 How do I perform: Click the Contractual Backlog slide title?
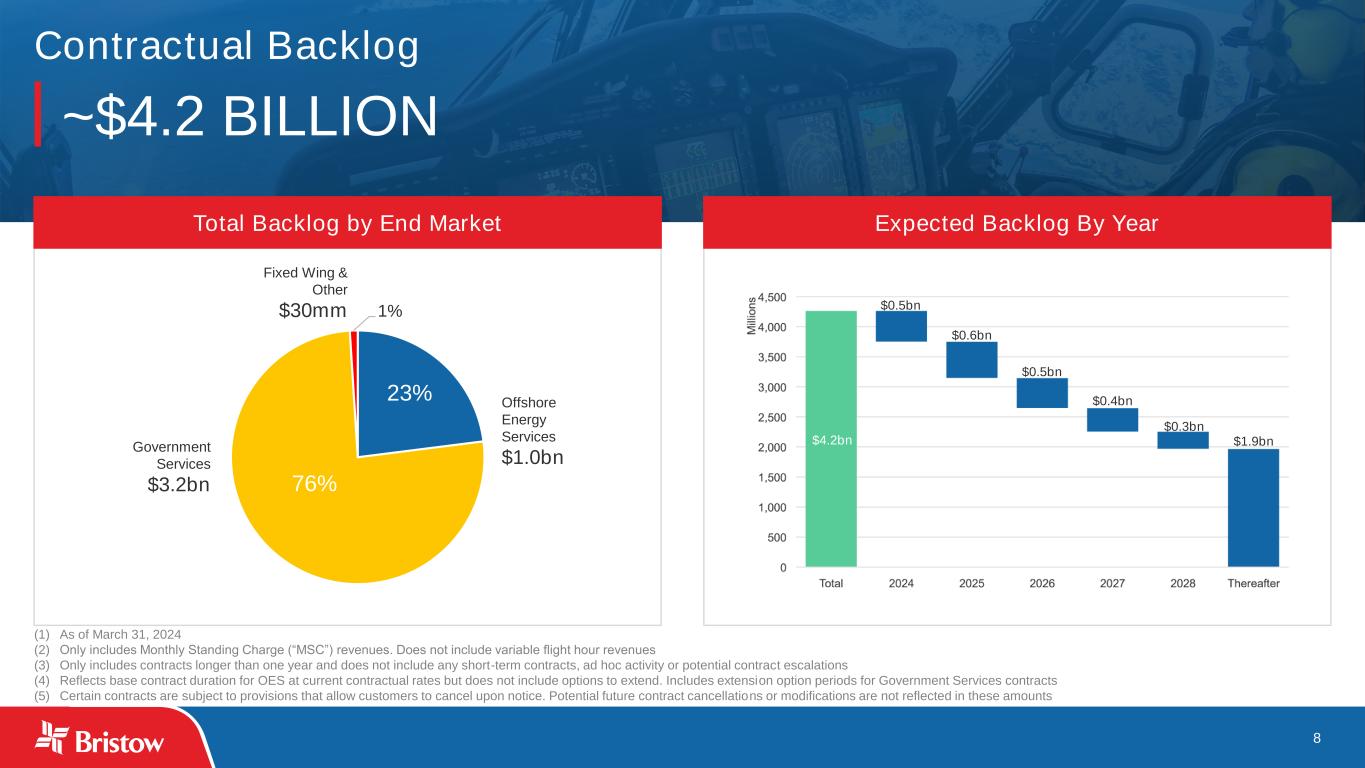[226, 46]
